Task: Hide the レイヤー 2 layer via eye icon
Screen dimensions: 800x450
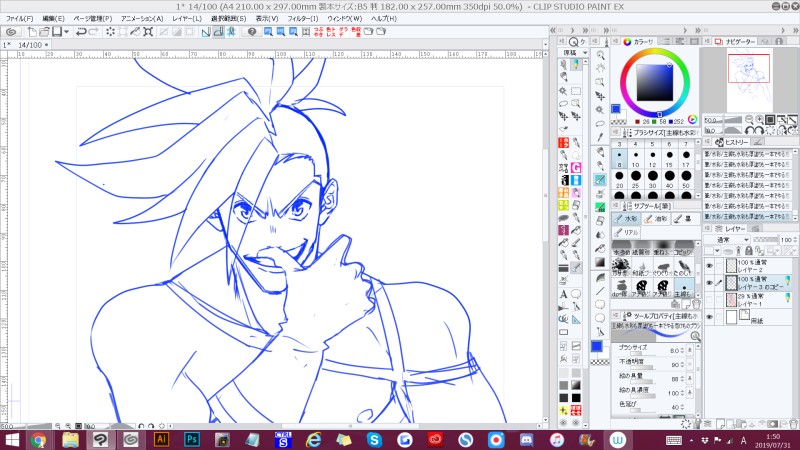Action: 709,267
